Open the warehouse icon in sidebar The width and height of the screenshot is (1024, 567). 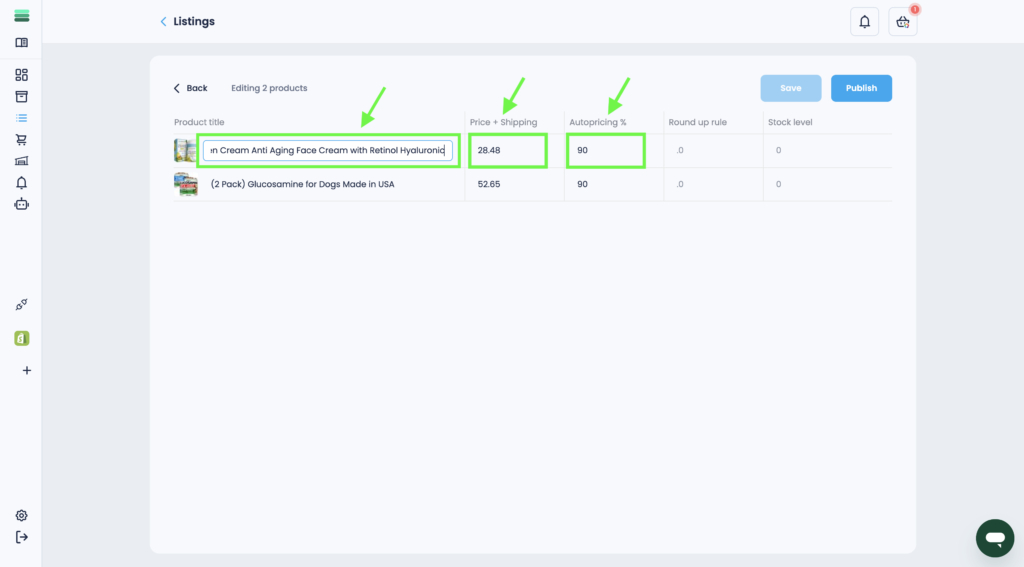(21, 161)
